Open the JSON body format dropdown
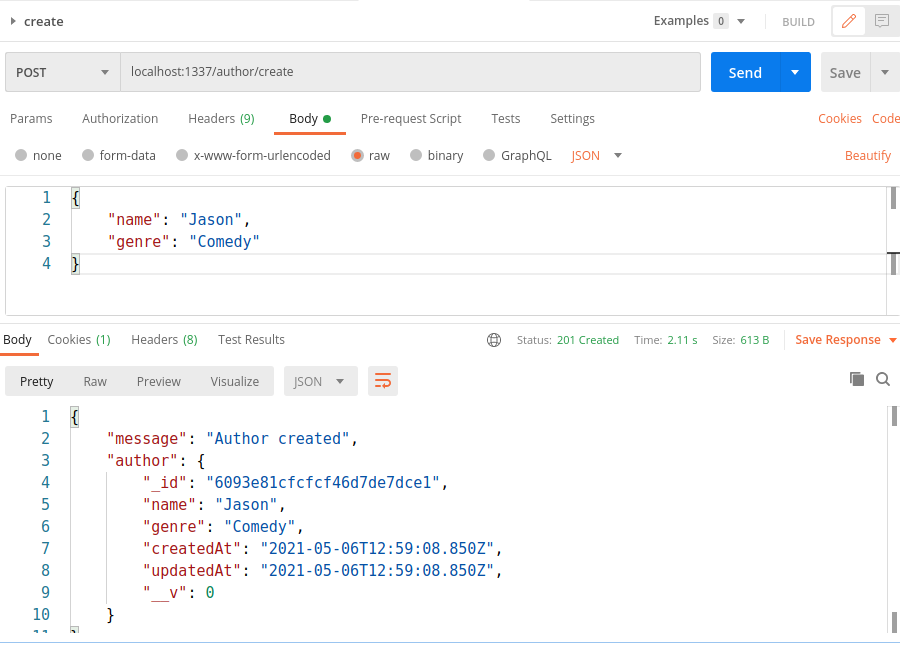This screenshot has width=900, height=646. pyautogui.click(x=596, y=155)
